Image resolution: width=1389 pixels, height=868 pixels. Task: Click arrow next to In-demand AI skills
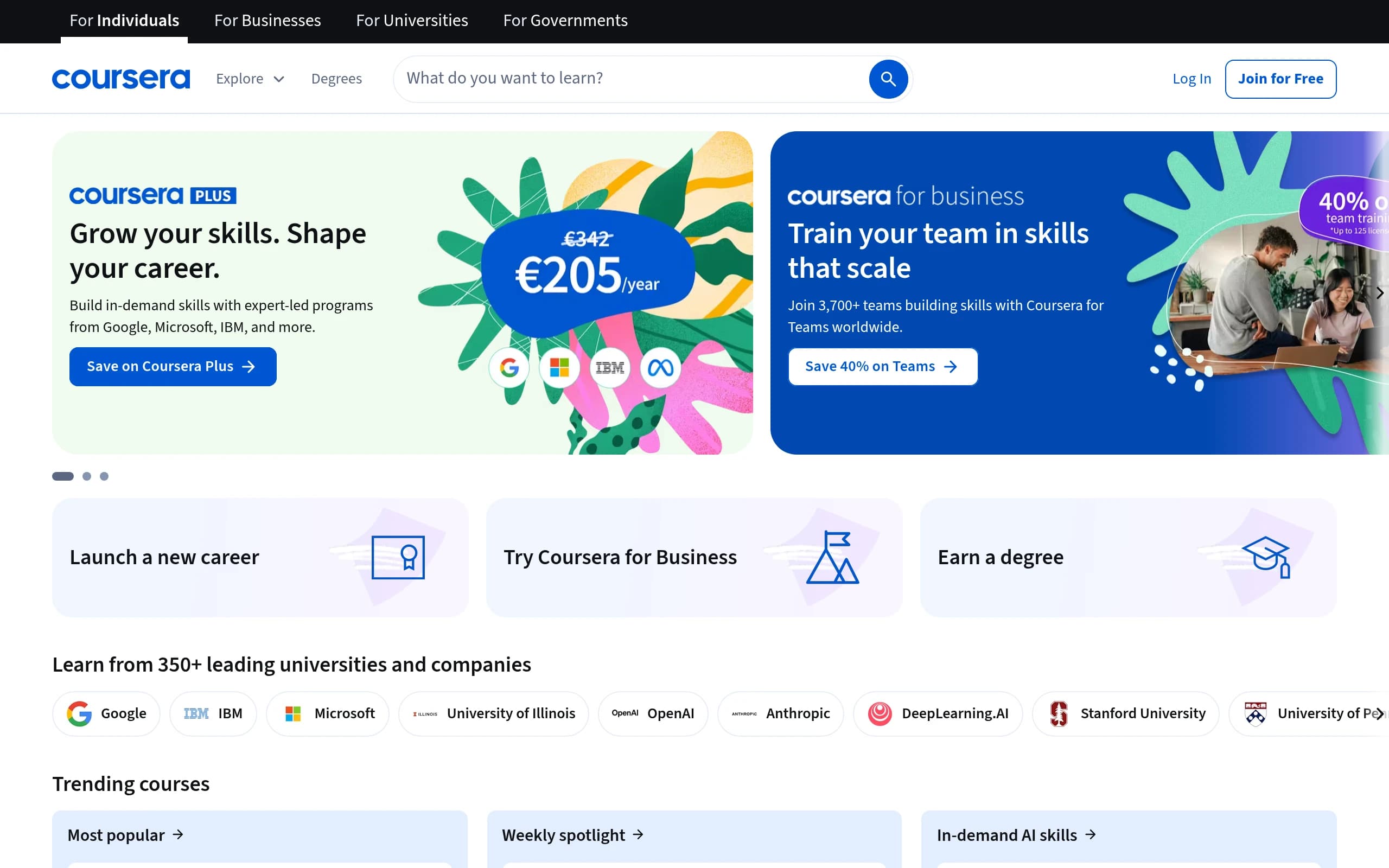click(1091, 834)
